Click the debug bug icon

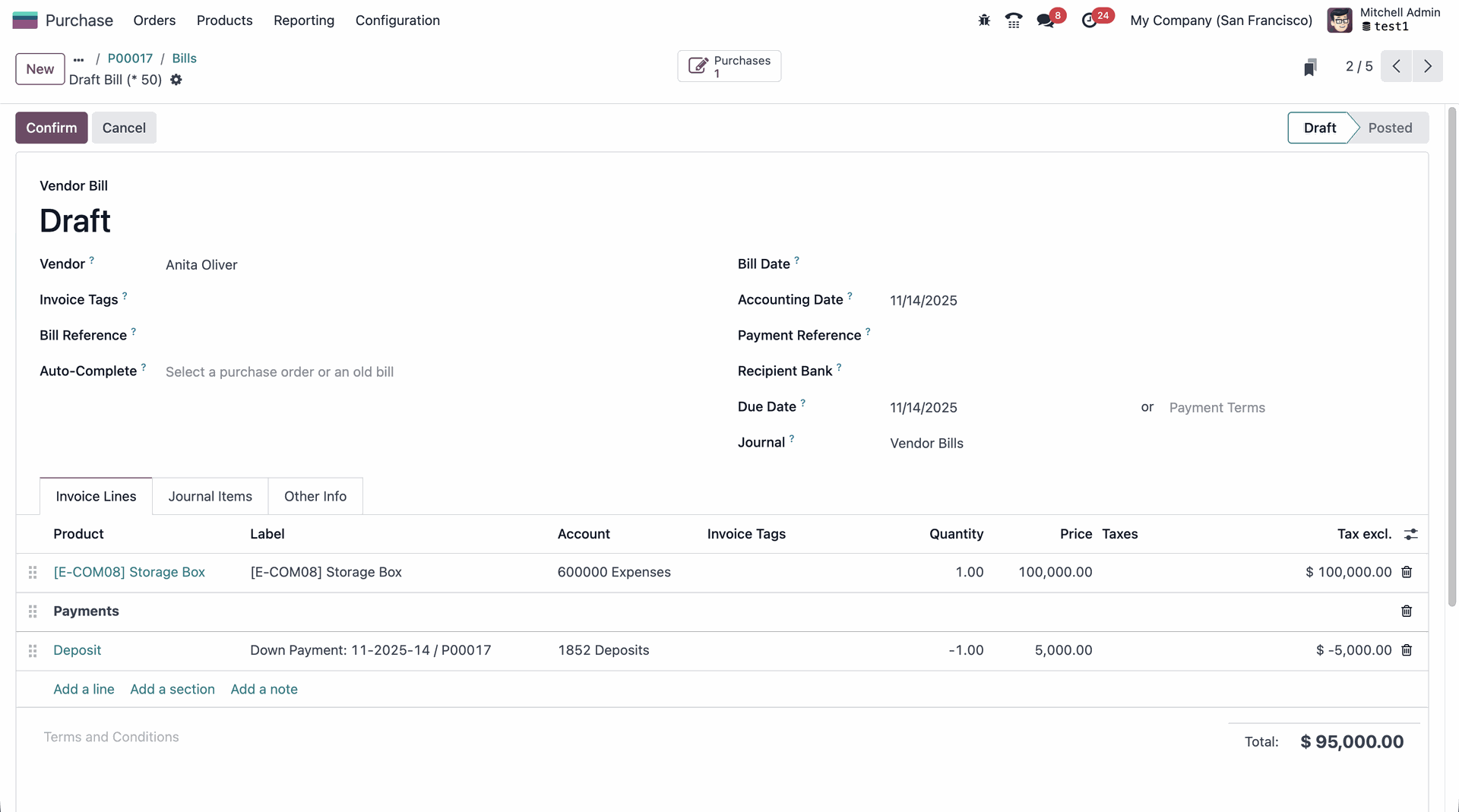pyautogui.click(x=984, y=21)
